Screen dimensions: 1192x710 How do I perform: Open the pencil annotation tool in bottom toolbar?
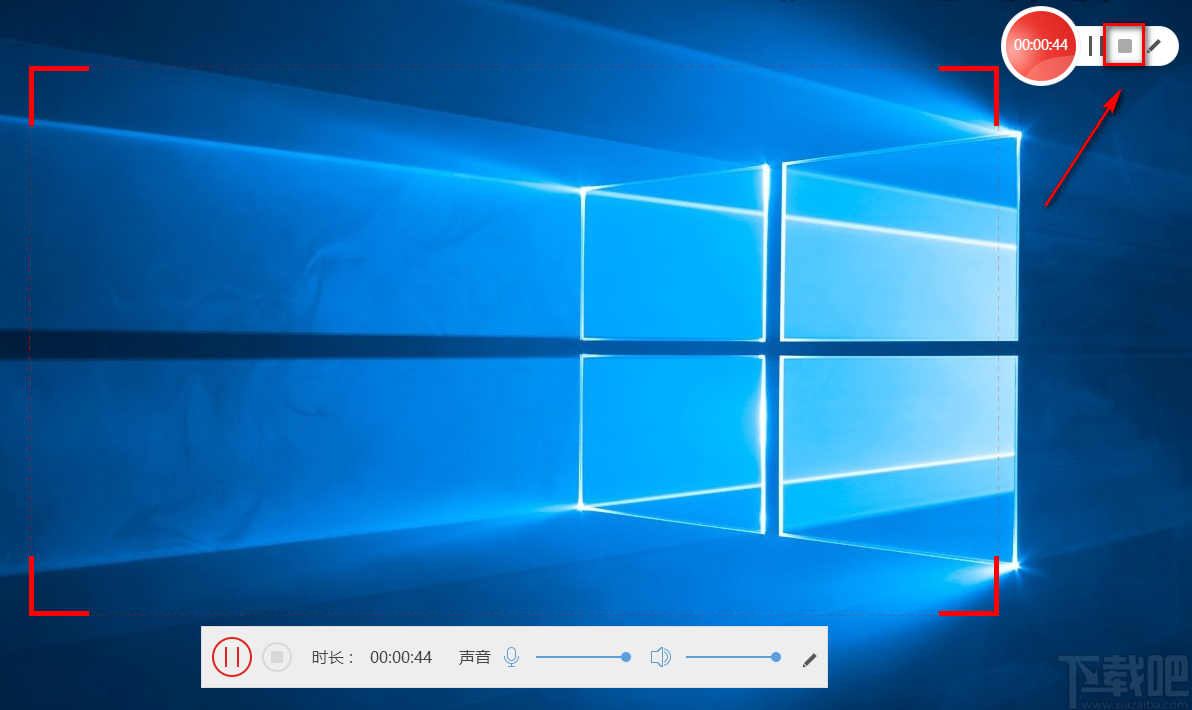810,660
